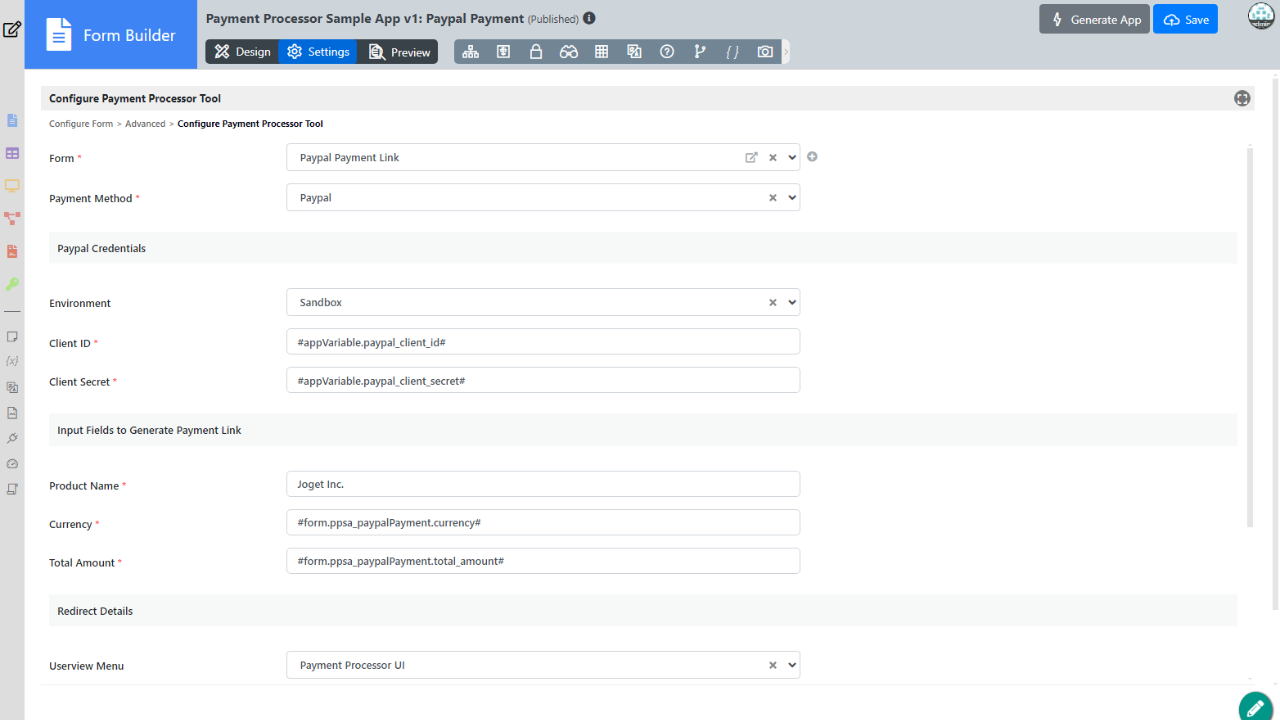The width and height of the screenshot is (1280, 720).
Task: Click the Form Builder header label
Action: coord(129,35)
